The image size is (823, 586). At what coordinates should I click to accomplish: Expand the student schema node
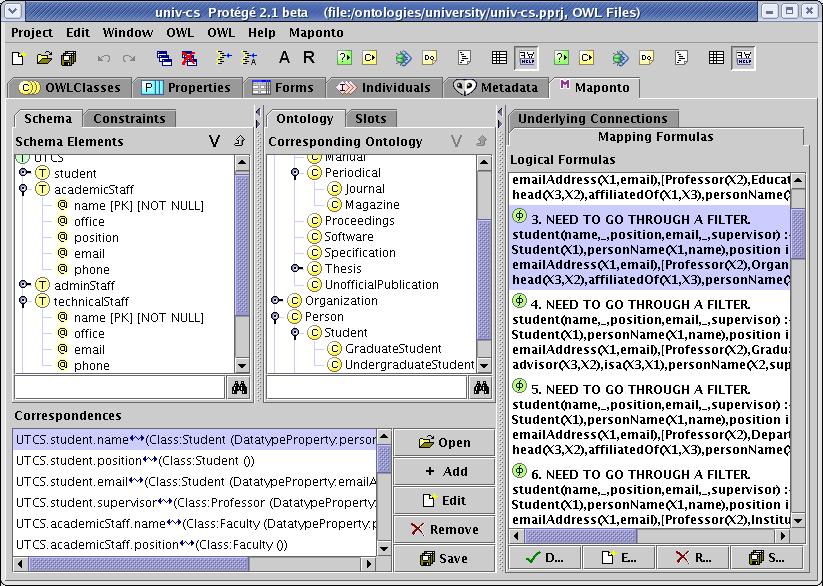click(x=23, y=172)
